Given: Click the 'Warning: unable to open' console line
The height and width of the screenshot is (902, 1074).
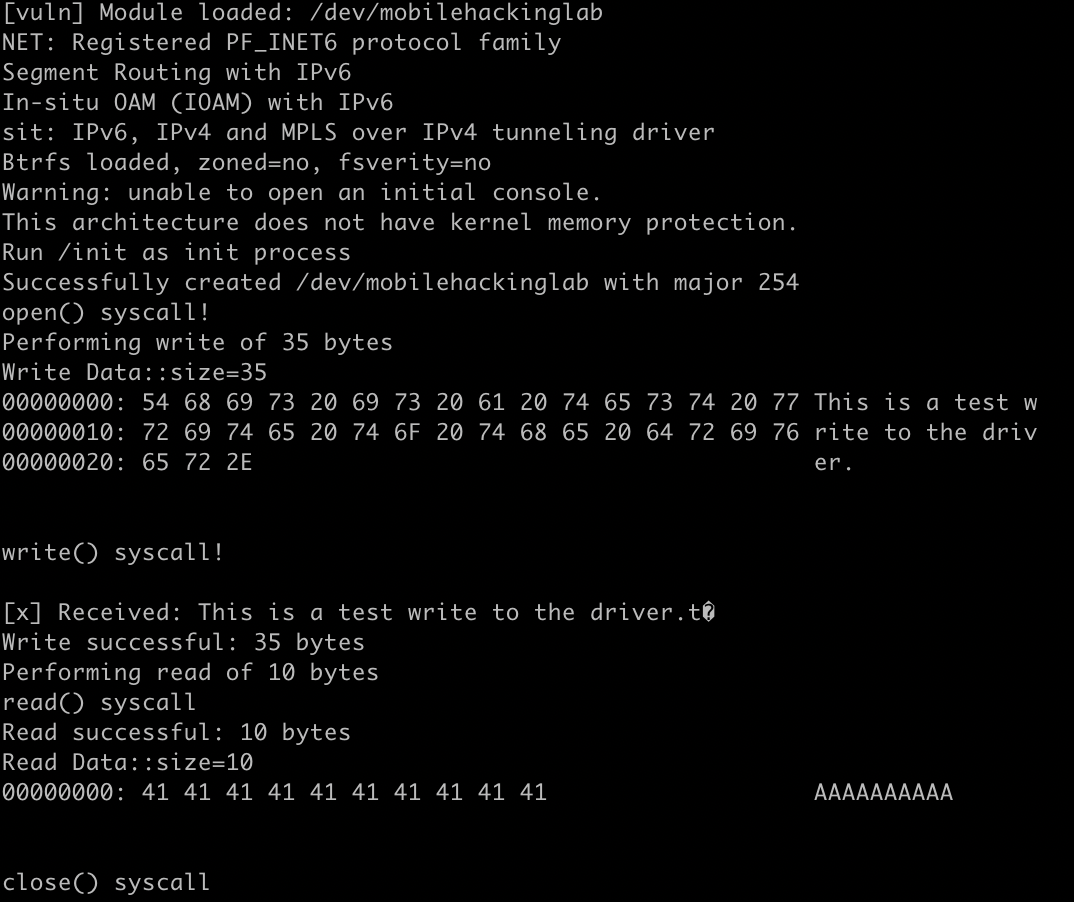Looking at the screenshot, I should point(301,192).
